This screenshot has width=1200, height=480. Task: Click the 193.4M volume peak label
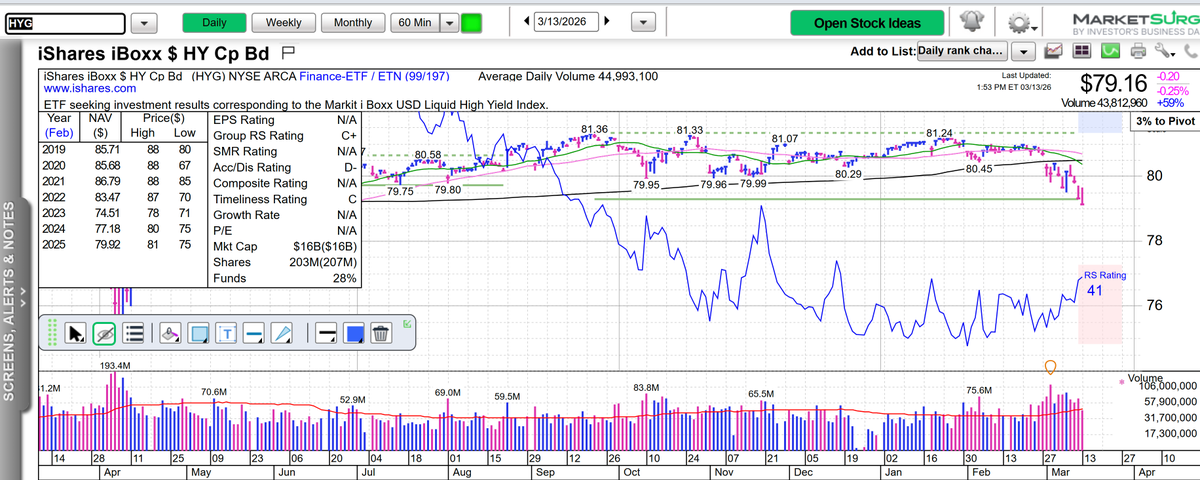click(x=115, y=366)
